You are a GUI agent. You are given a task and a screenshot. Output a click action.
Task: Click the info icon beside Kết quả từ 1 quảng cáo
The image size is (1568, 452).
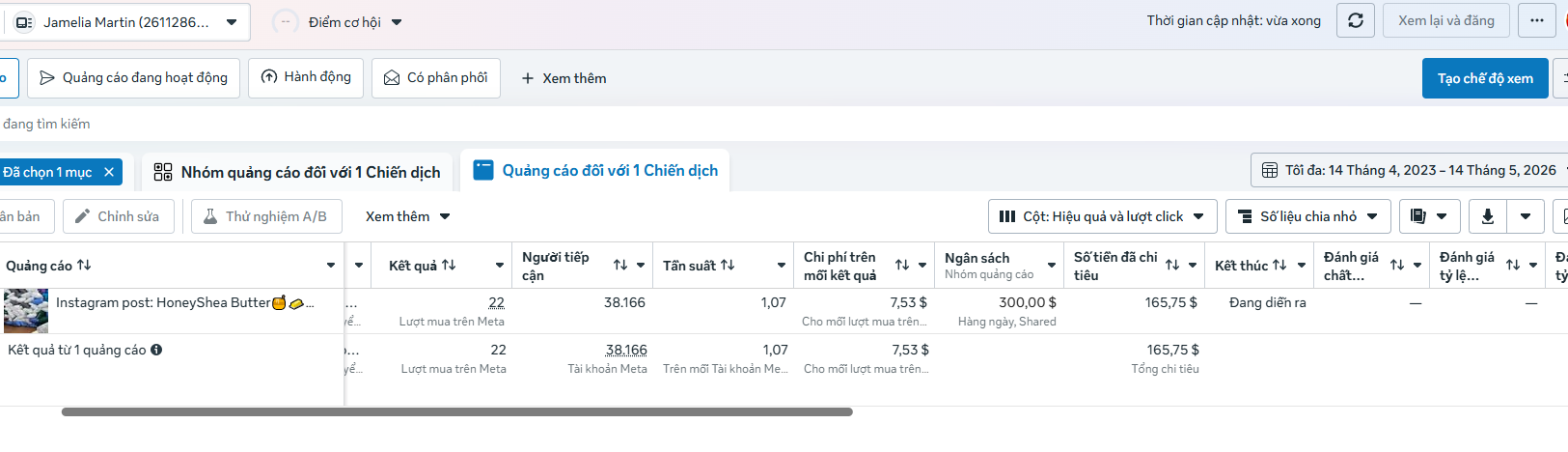pos(156,350)
